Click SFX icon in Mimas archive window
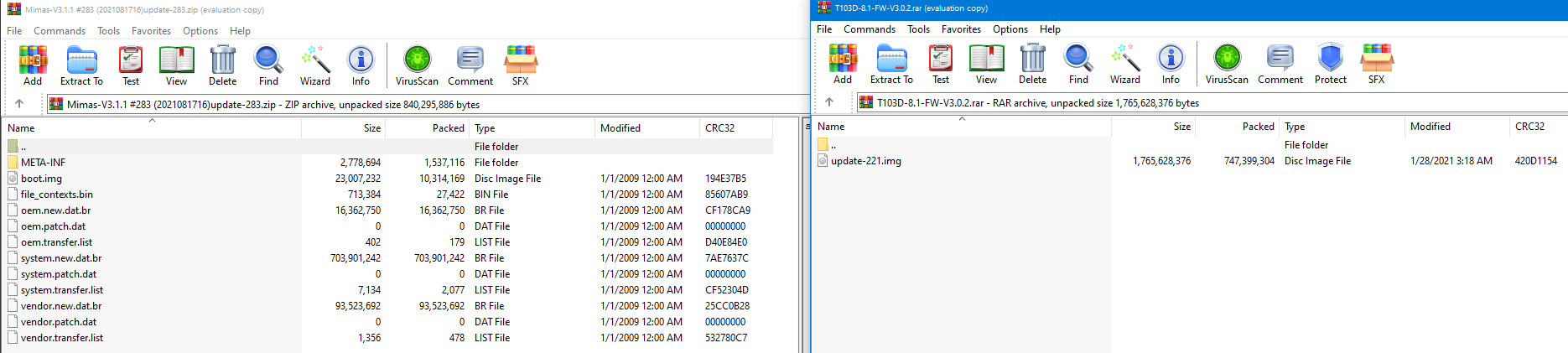Image resolution: width=1568 pixels, height=353 pixels. (x=520, y=65)
